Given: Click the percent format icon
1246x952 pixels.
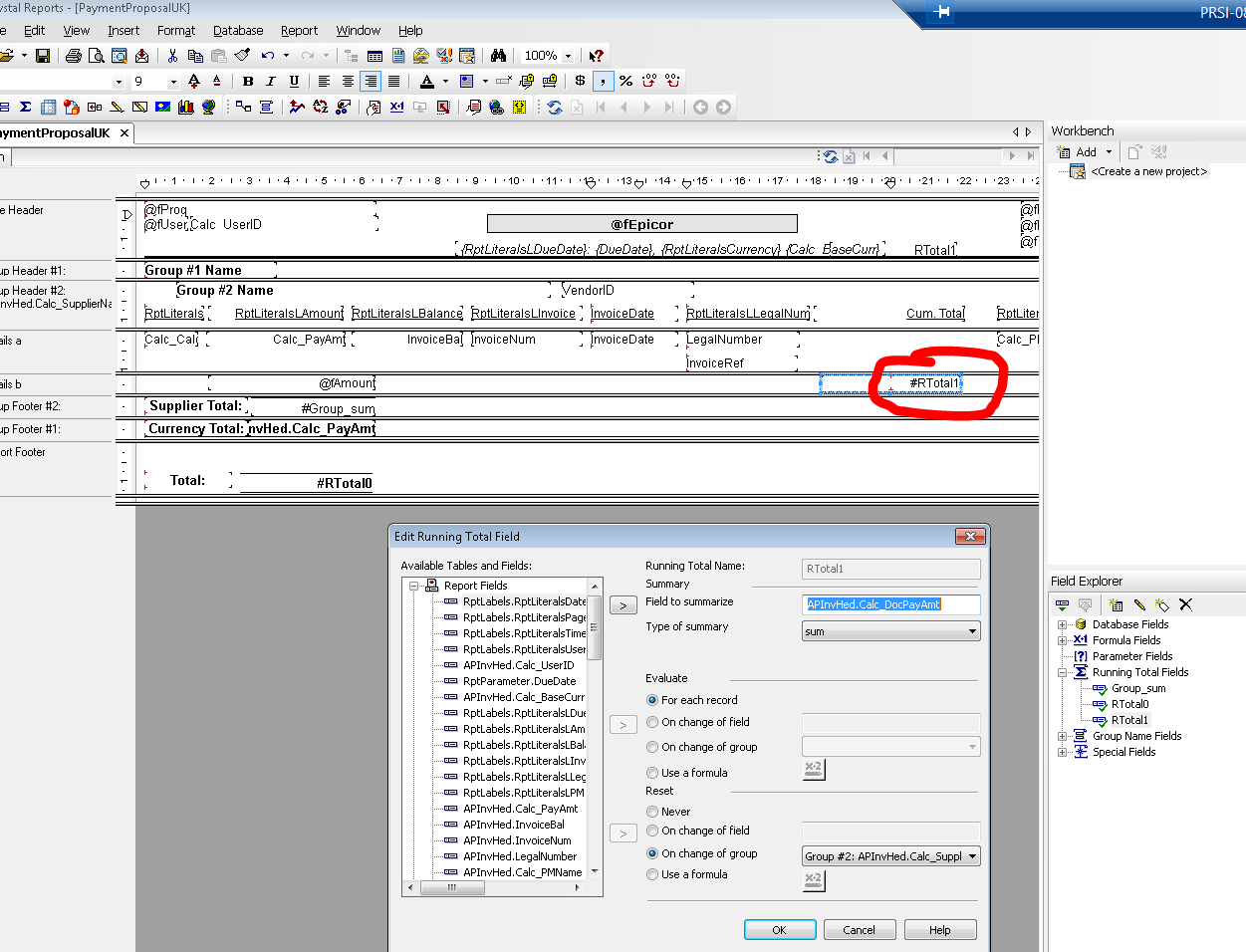Looking at the screenshot, I should coord(625,82).
